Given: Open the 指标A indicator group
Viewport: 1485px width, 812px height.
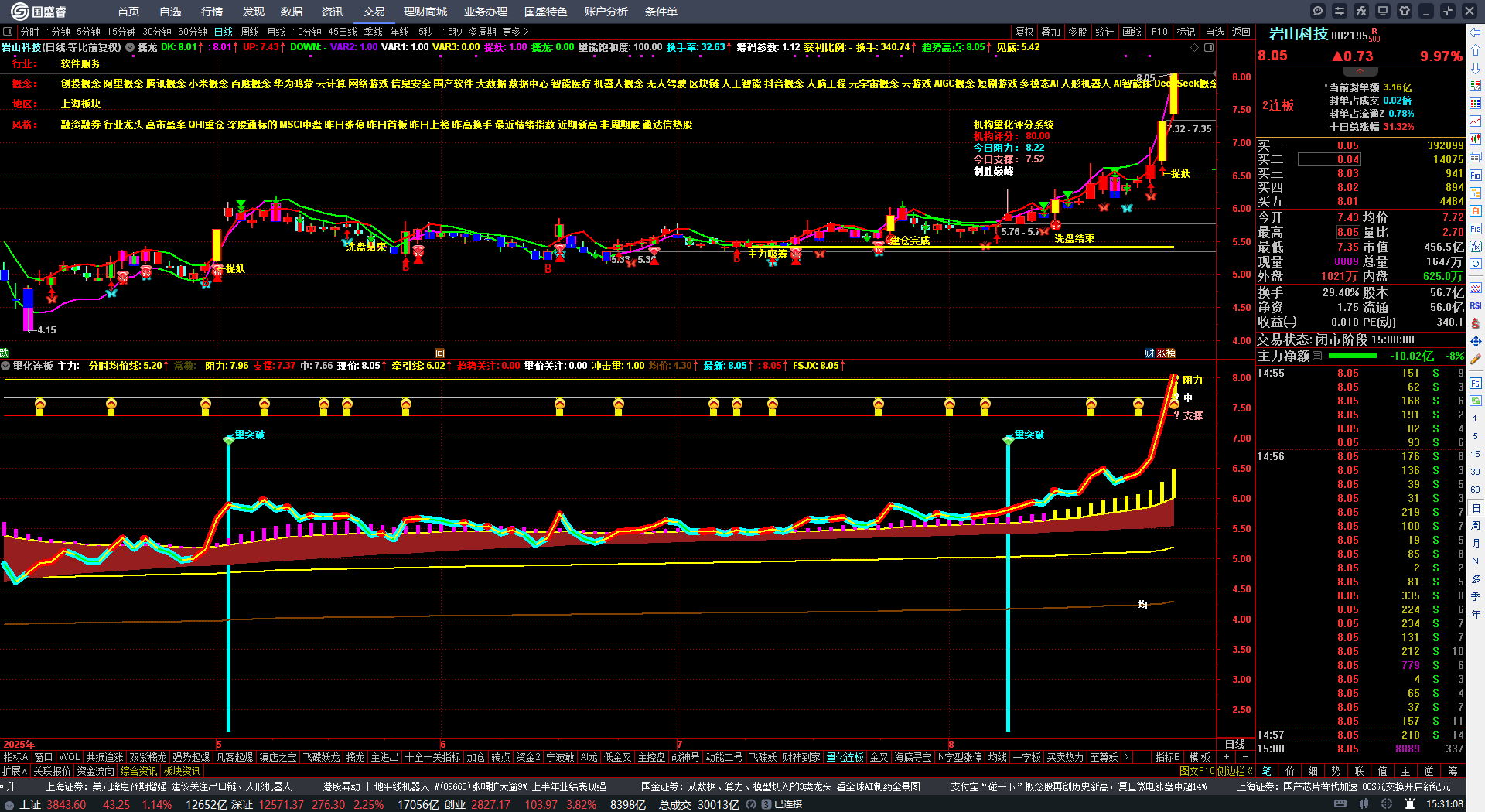Looking at the screenshot, I should coord(15,757).
